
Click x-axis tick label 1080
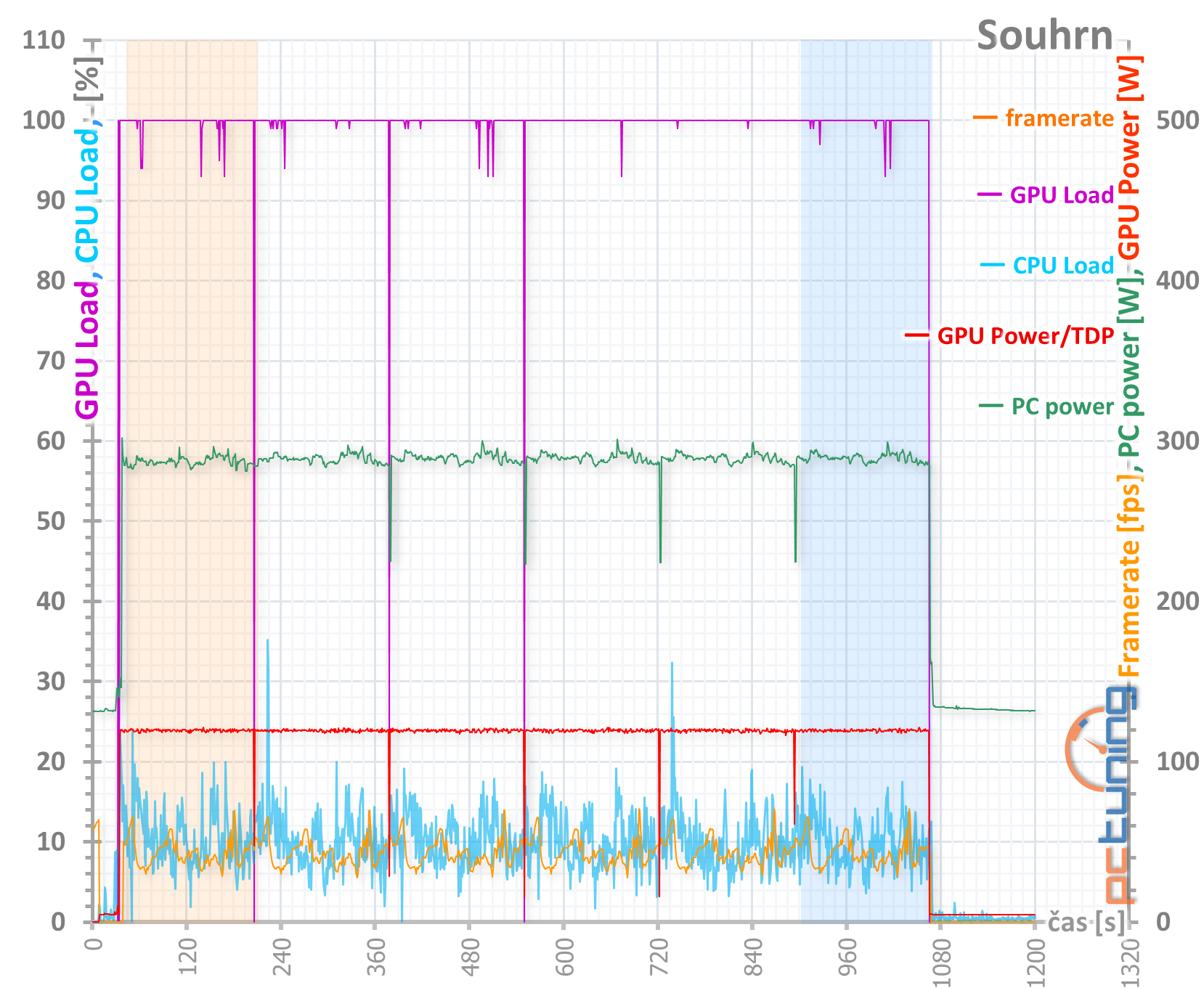(941, 962)
